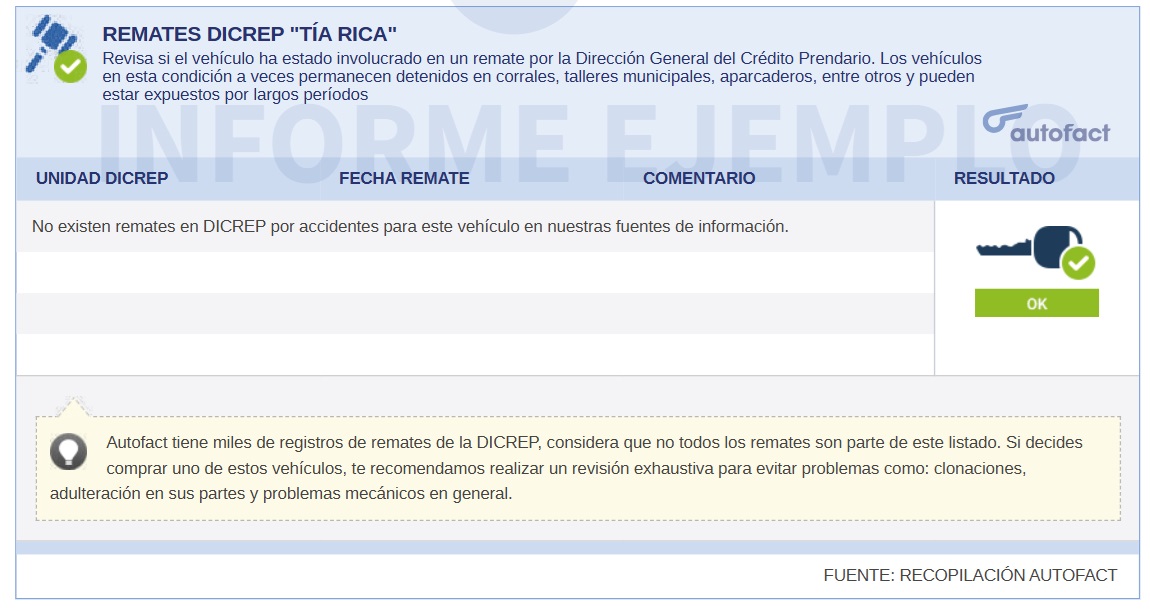Expand the COMENTARIO column header

tap(700, 178)
